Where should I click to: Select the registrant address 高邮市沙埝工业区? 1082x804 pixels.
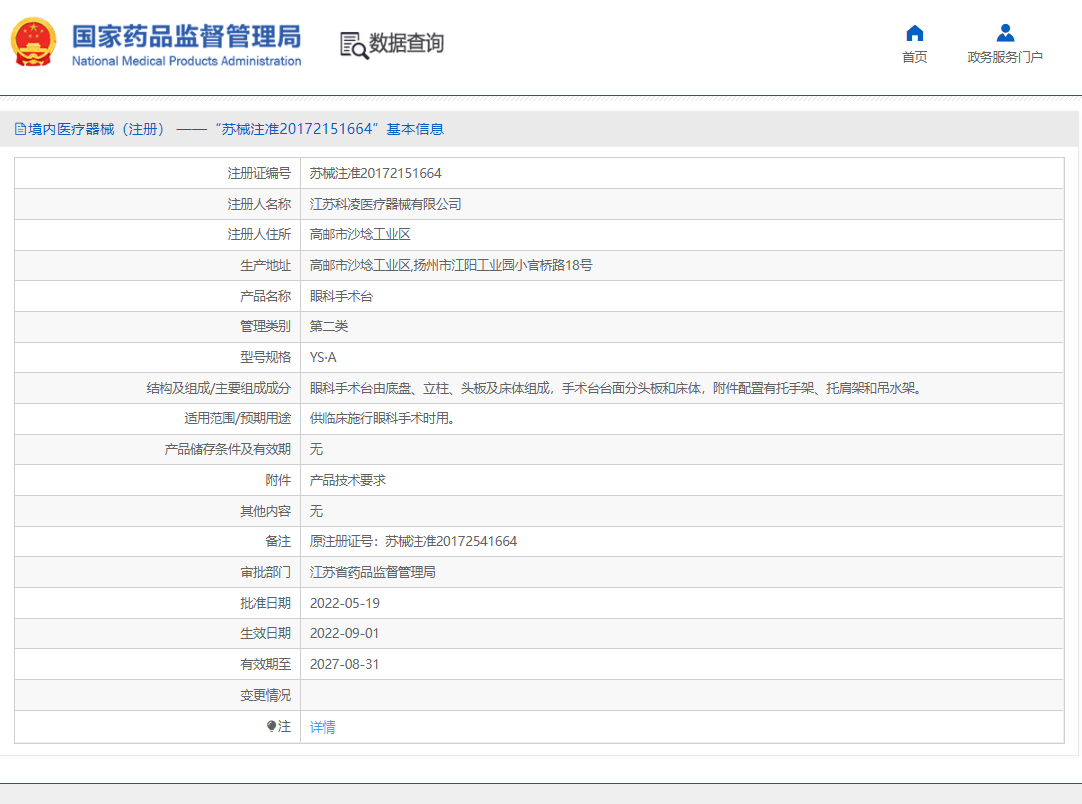pos(360,235)
